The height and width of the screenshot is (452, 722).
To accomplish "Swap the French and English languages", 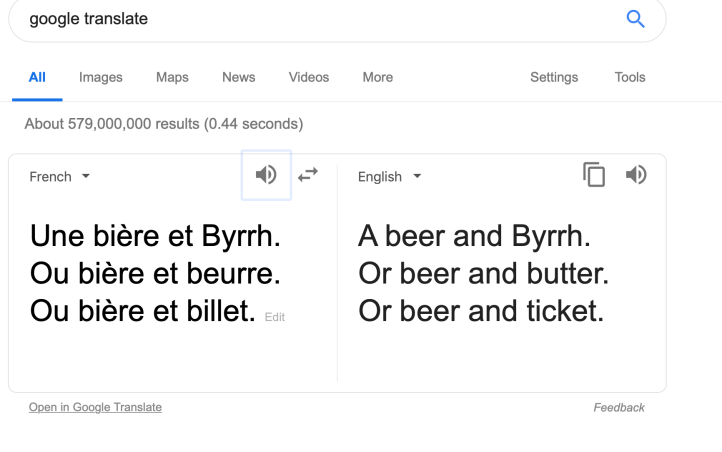I will (x=308, y=175).
